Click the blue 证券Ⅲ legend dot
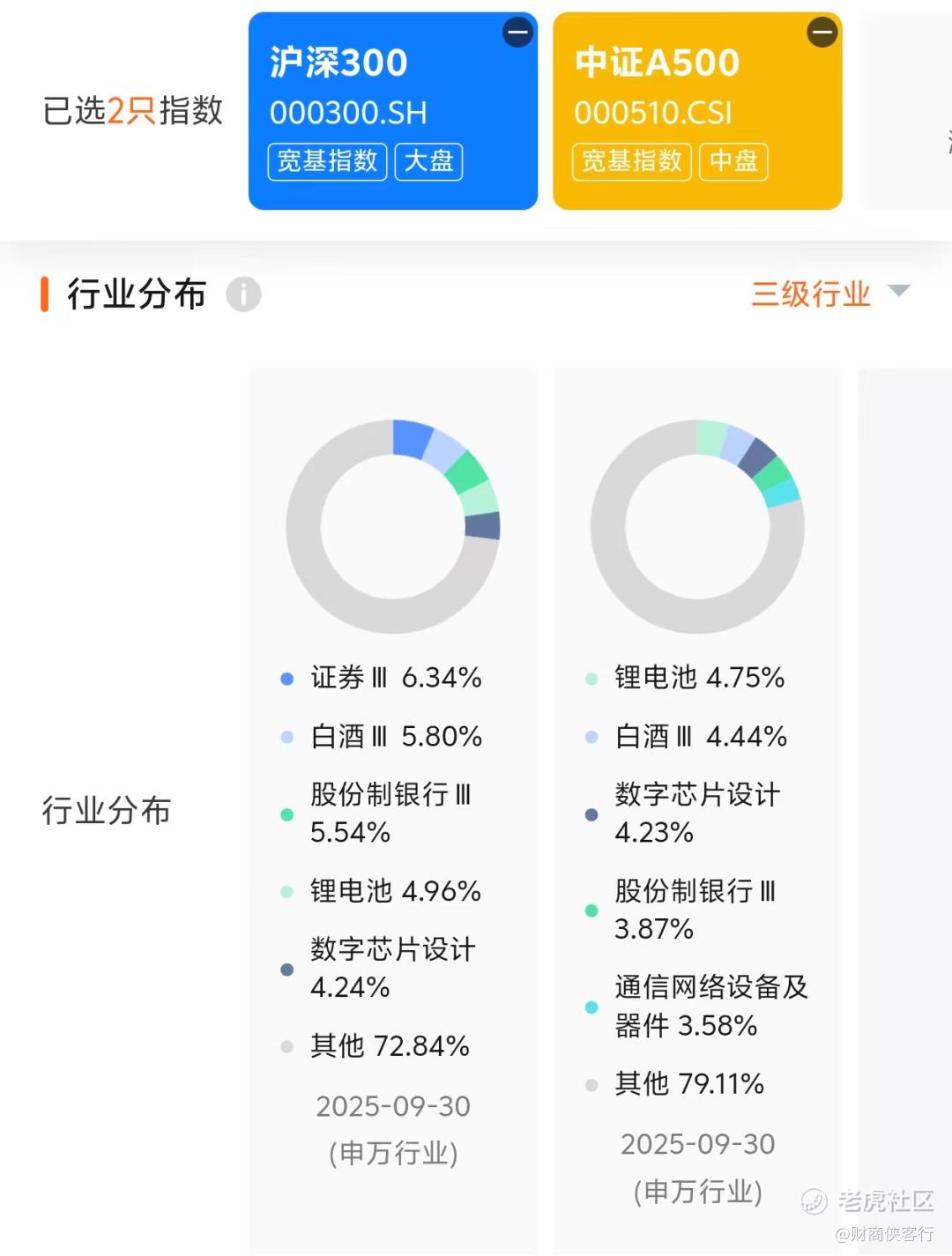The width and height of the screenshot is (952, 1256). [x=286, y=679]
